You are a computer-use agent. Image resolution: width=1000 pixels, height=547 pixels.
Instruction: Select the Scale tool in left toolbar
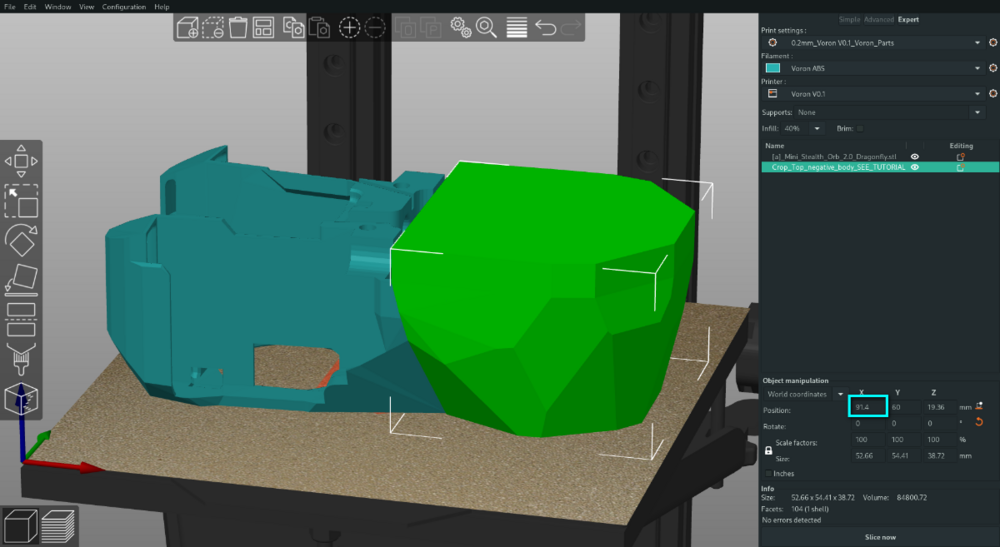21,201
